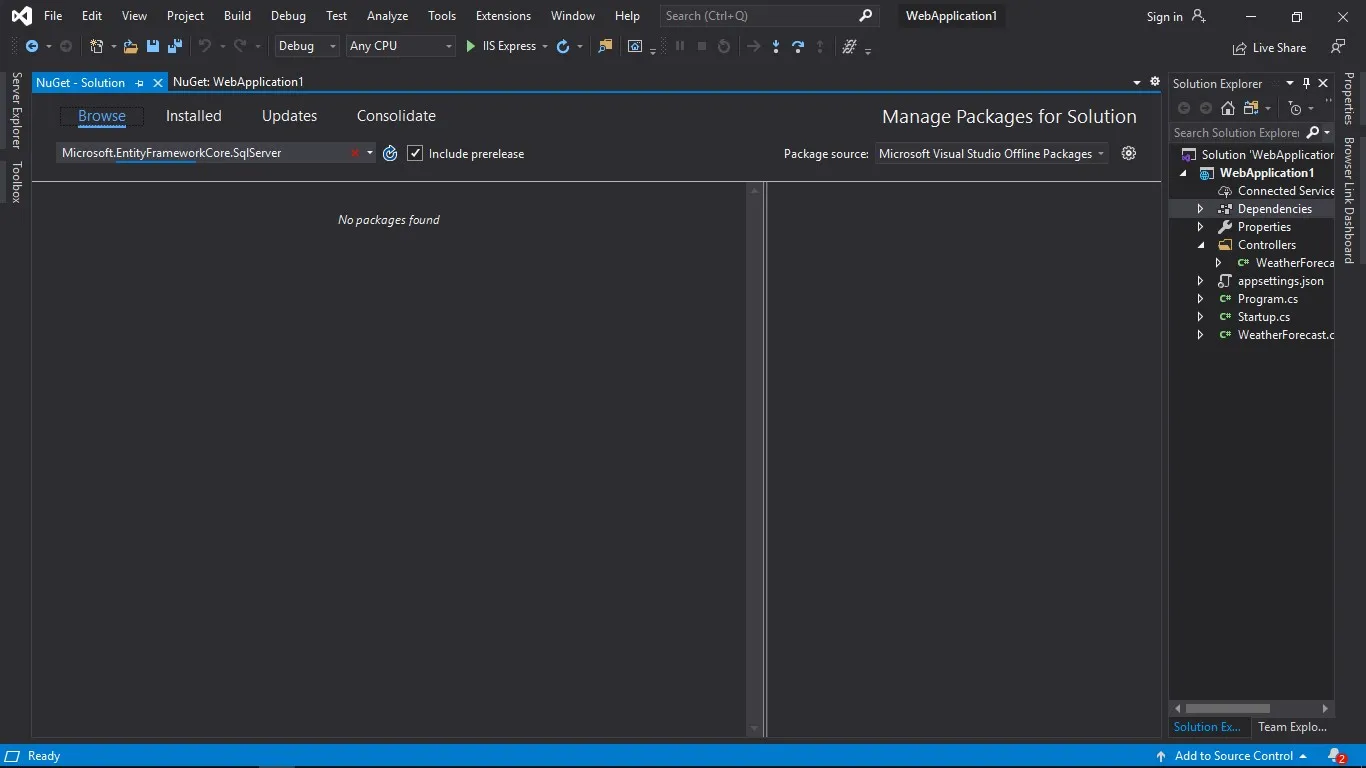Click the Solution Explorer search magnifier icon
Viewport: 1366px width, 768px height.
[1314, 132]
